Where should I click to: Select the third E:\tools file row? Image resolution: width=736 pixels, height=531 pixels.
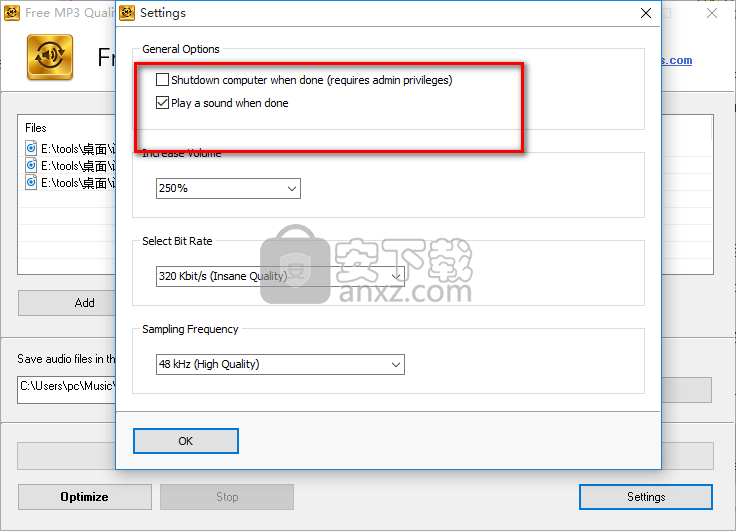point(69,183)
